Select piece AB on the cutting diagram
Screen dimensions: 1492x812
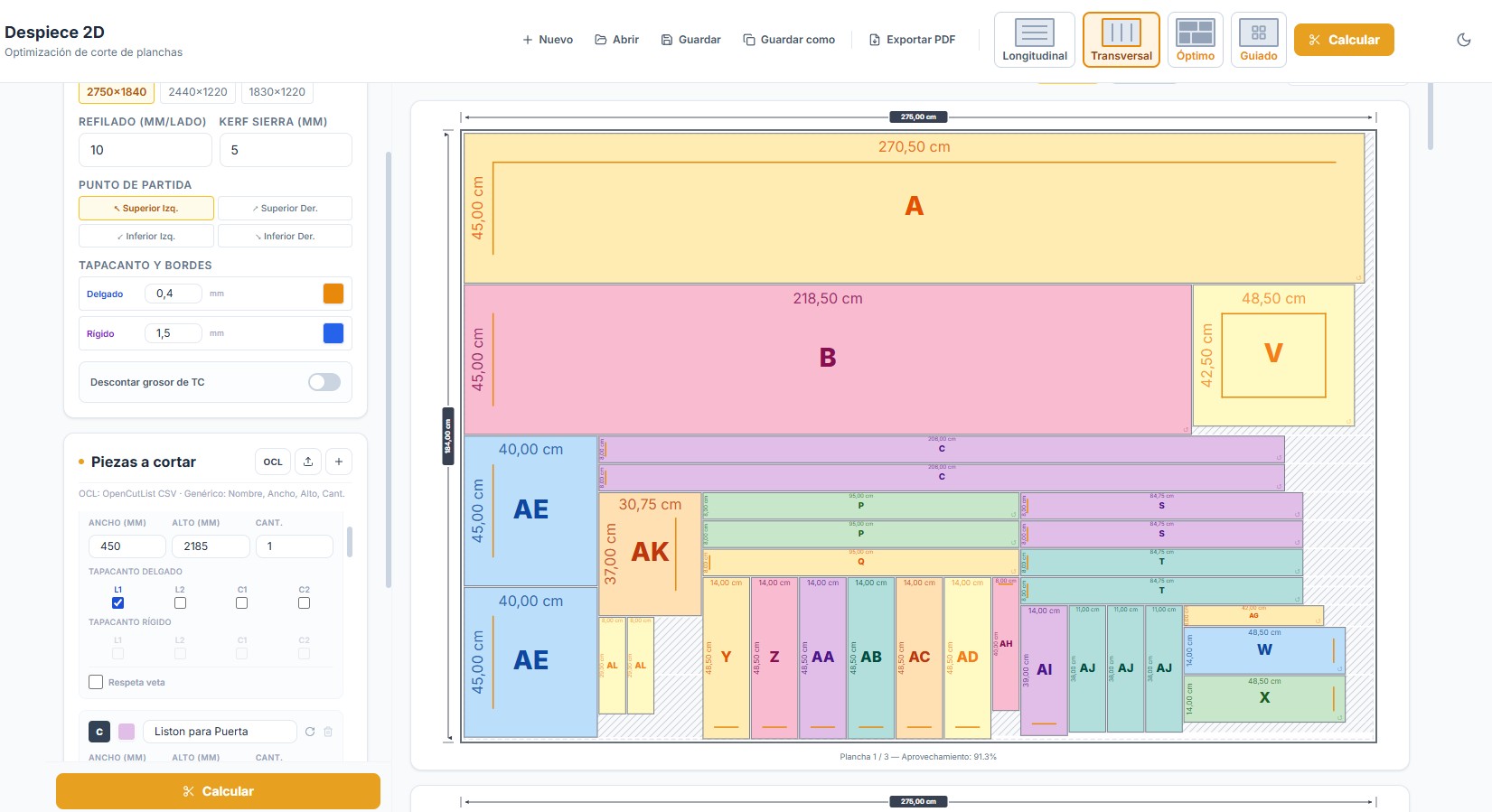coord(871,658)
